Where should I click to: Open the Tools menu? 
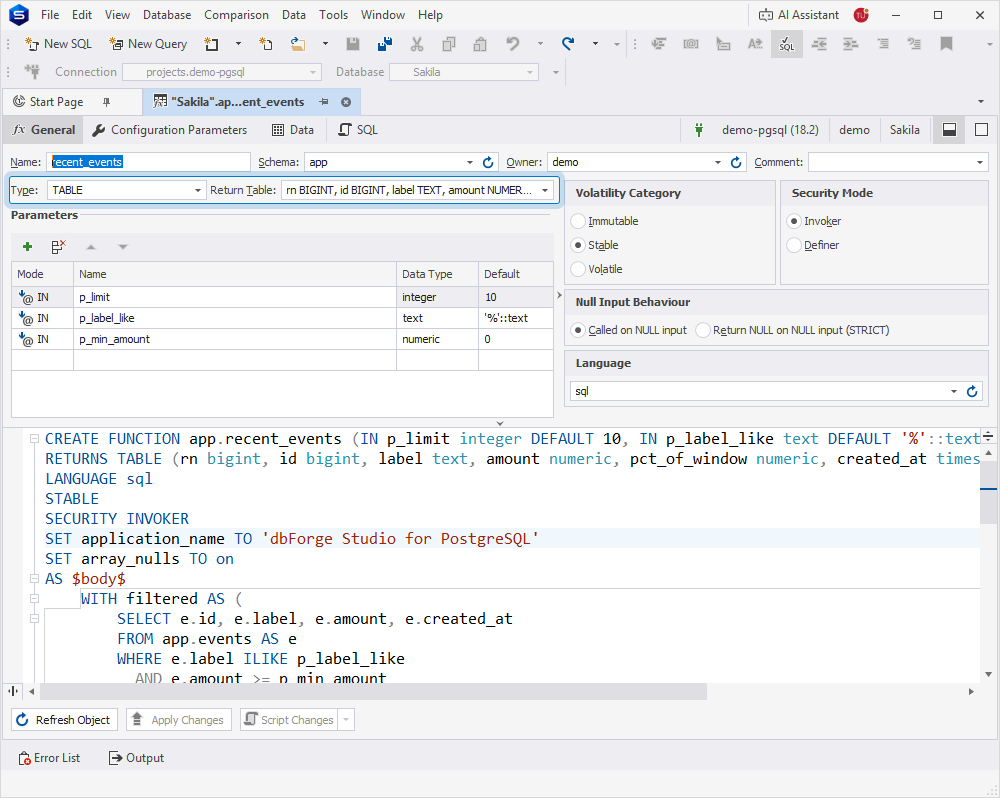(x=334, y=15)
